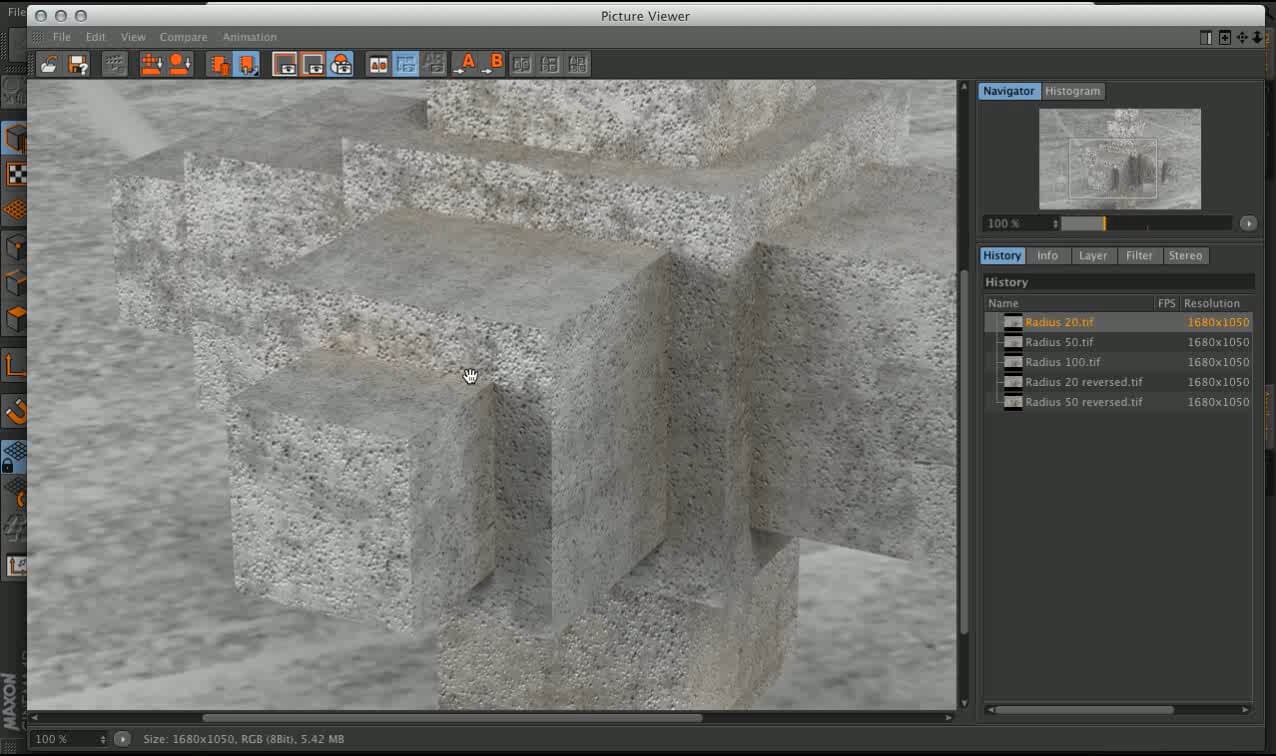Click the Save As floppy disk icon
Viewport: 1276px width, 756px height.
pyautogui.click(x=78, y=65)
